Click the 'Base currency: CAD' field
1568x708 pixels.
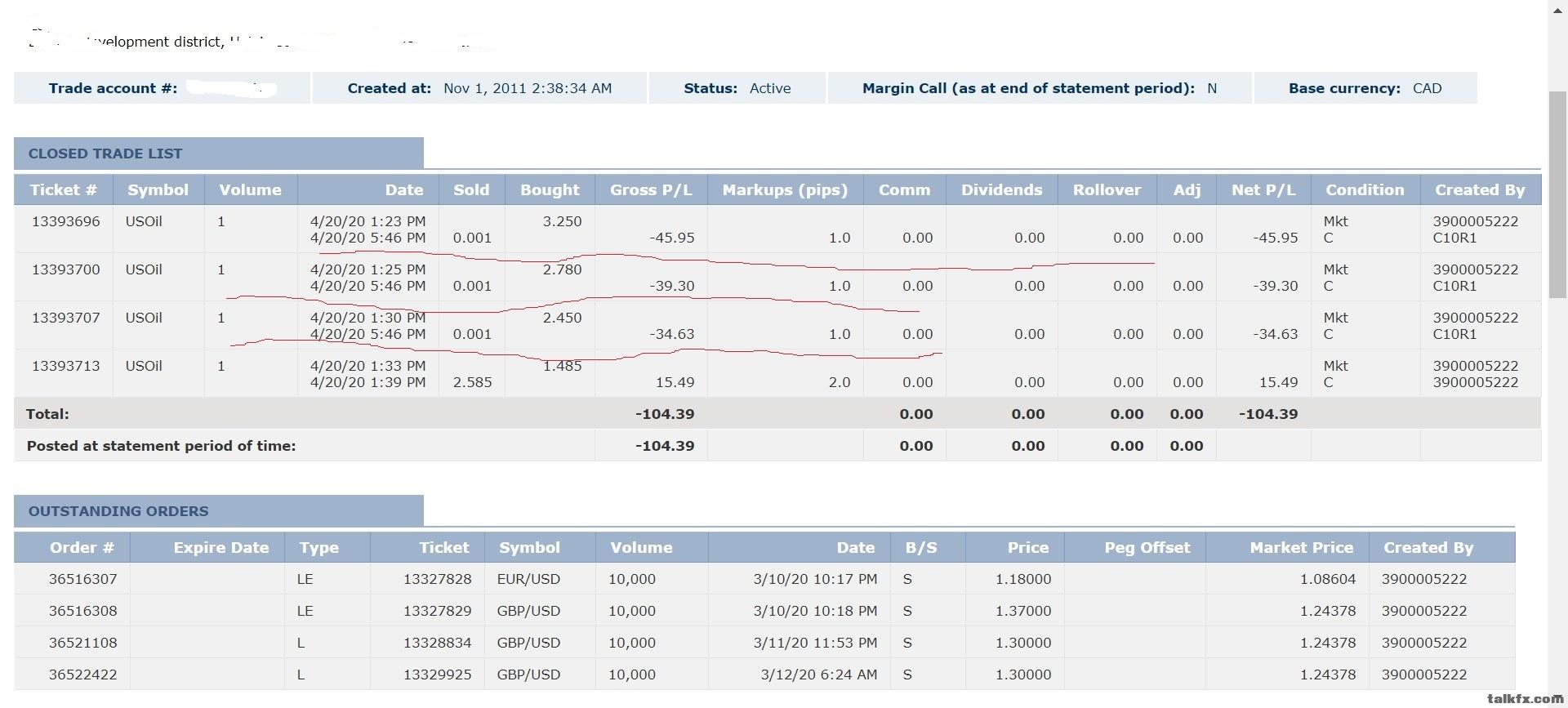(1365, 88)
